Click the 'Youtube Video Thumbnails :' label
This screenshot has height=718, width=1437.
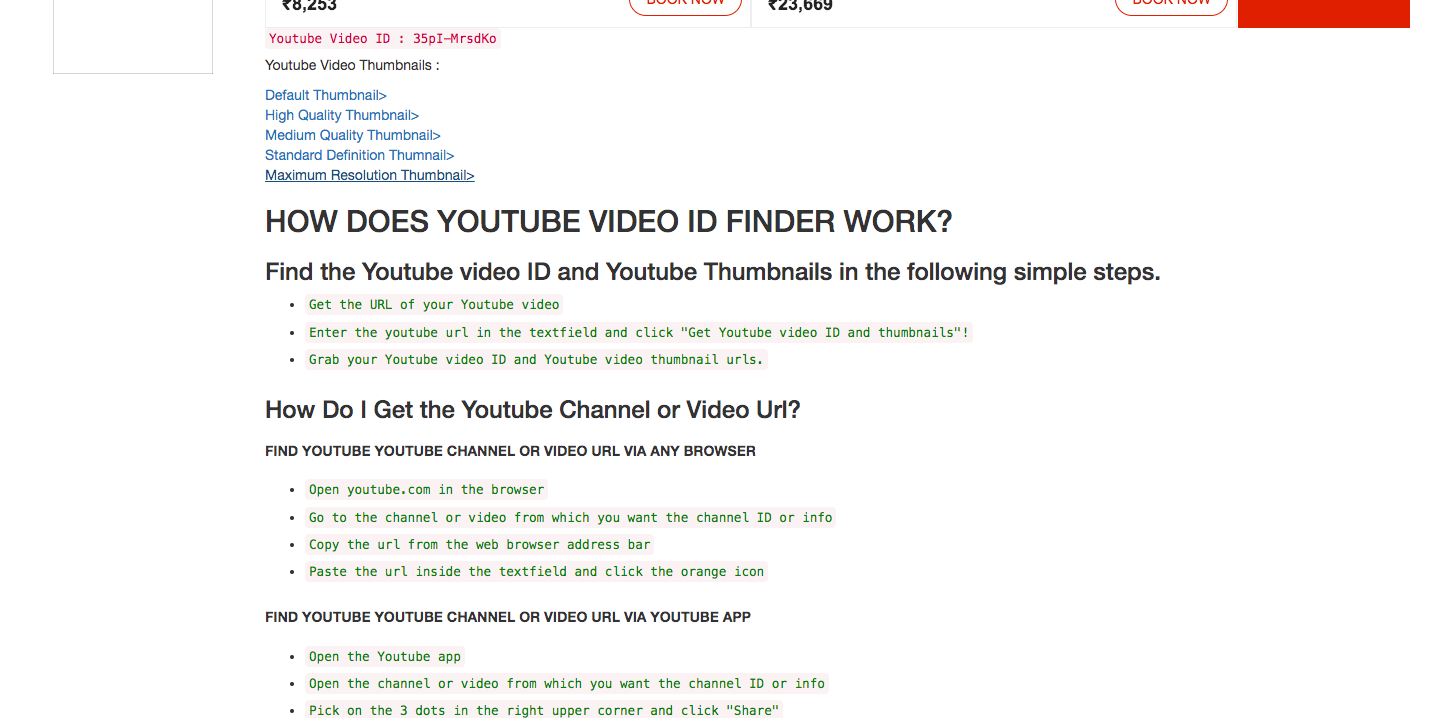tap(352, 65)
